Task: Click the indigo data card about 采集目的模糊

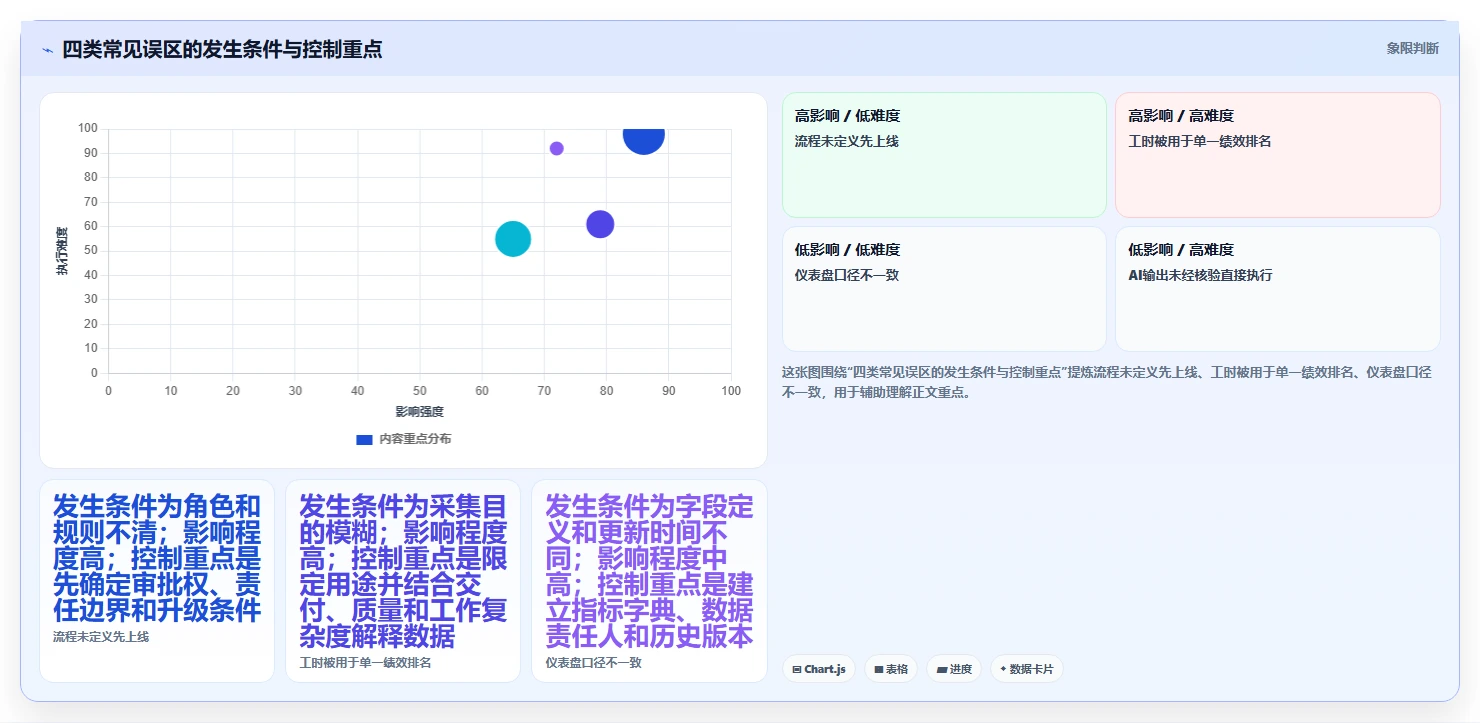Action: [x=403, y=581]
